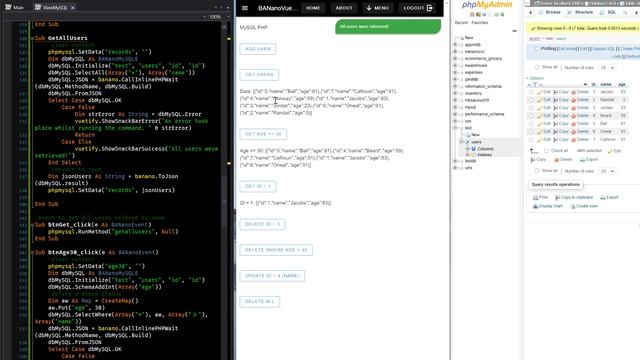
Task: Click the GET AGE >= 30 button
Action: pos(263,134)
